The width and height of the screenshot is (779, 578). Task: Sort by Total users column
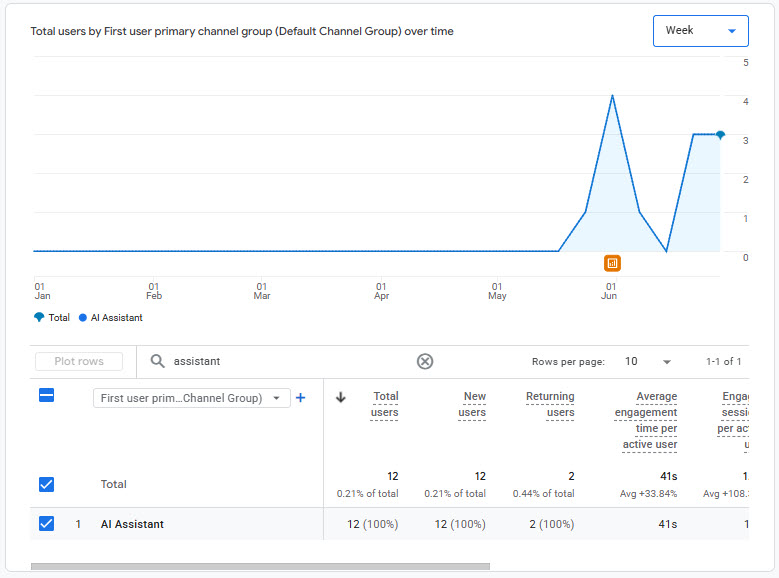(x=385, y=404)
